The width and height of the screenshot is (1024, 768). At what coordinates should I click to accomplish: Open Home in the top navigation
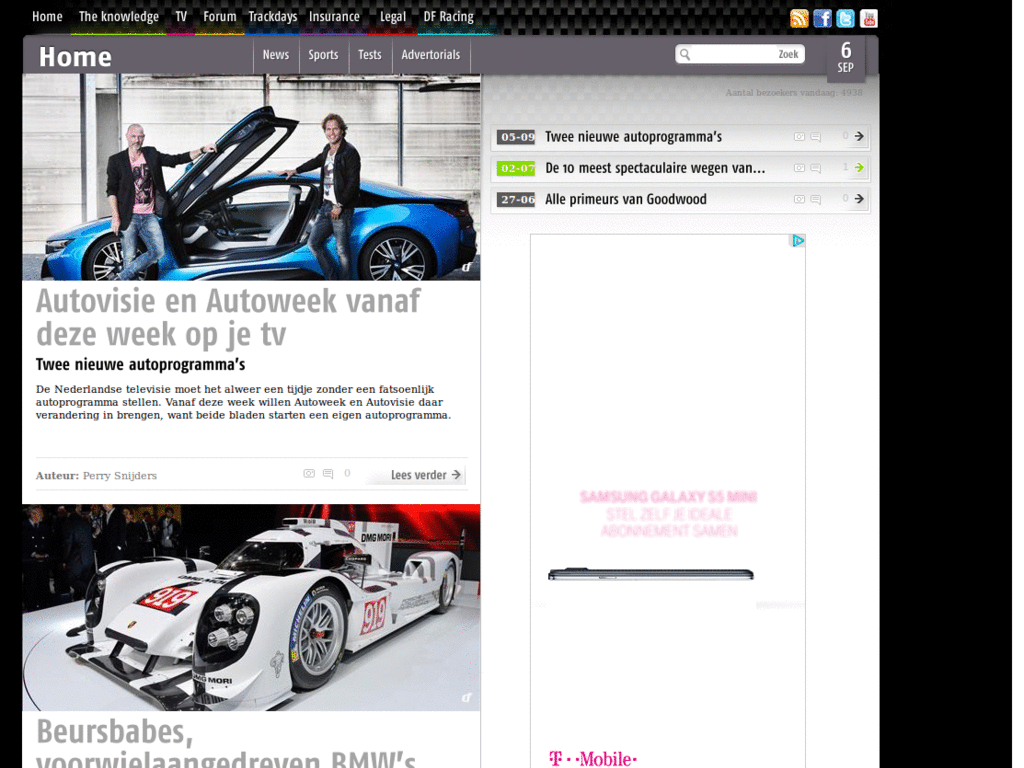click(x=47, y=17)
